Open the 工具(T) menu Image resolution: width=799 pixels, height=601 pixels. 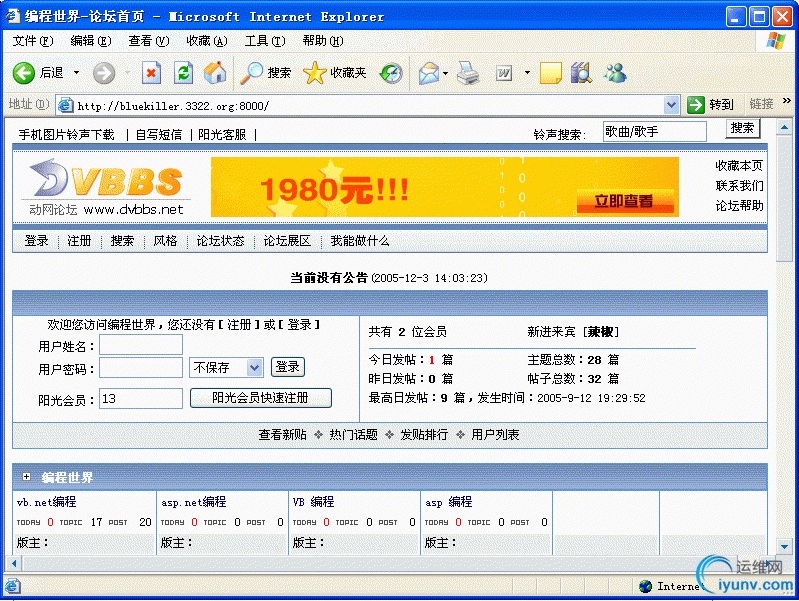265,41
